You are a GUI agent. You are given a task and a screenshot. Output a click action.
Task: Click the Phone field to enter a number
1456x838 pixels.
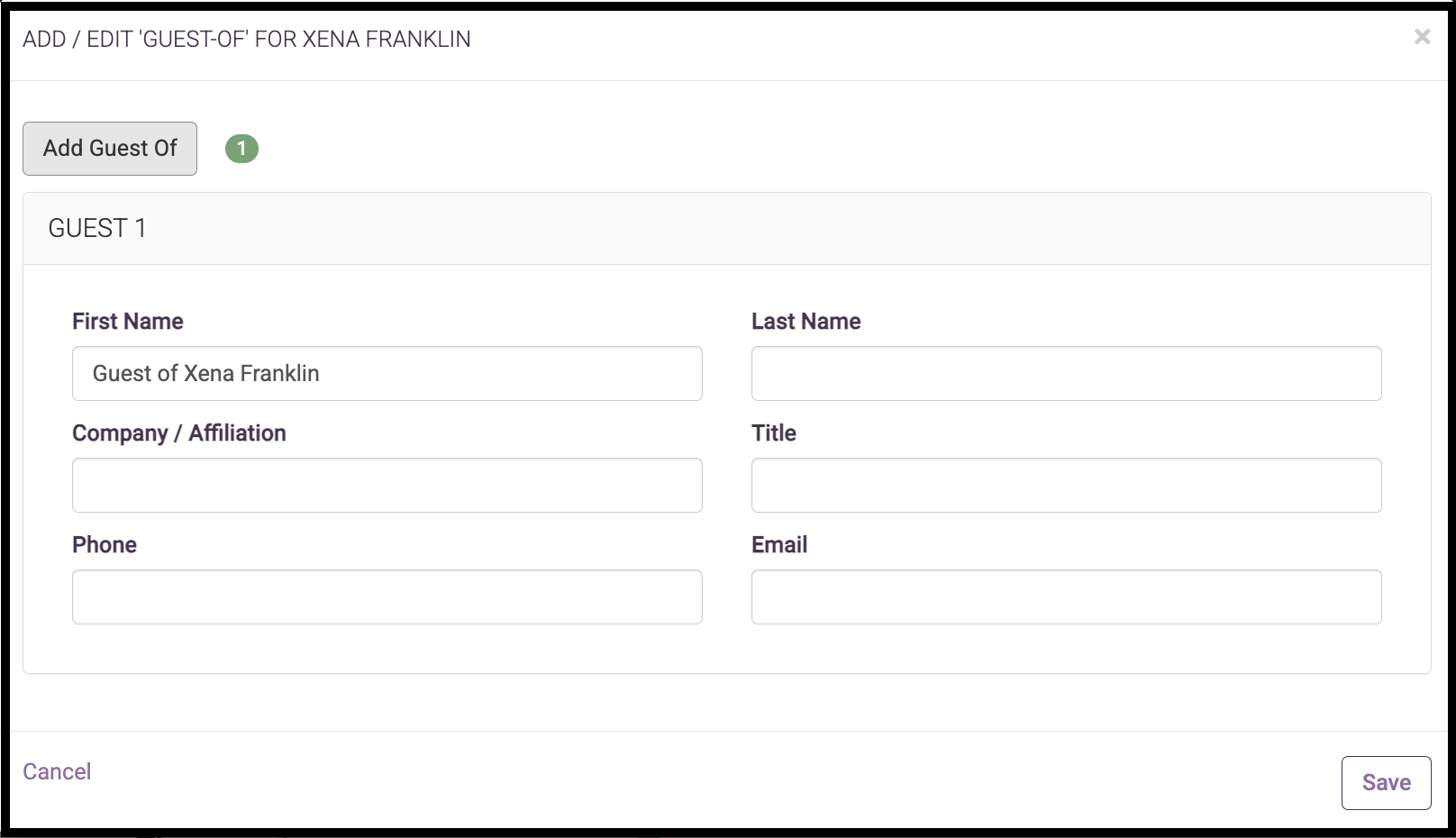[x=387, y=597]
